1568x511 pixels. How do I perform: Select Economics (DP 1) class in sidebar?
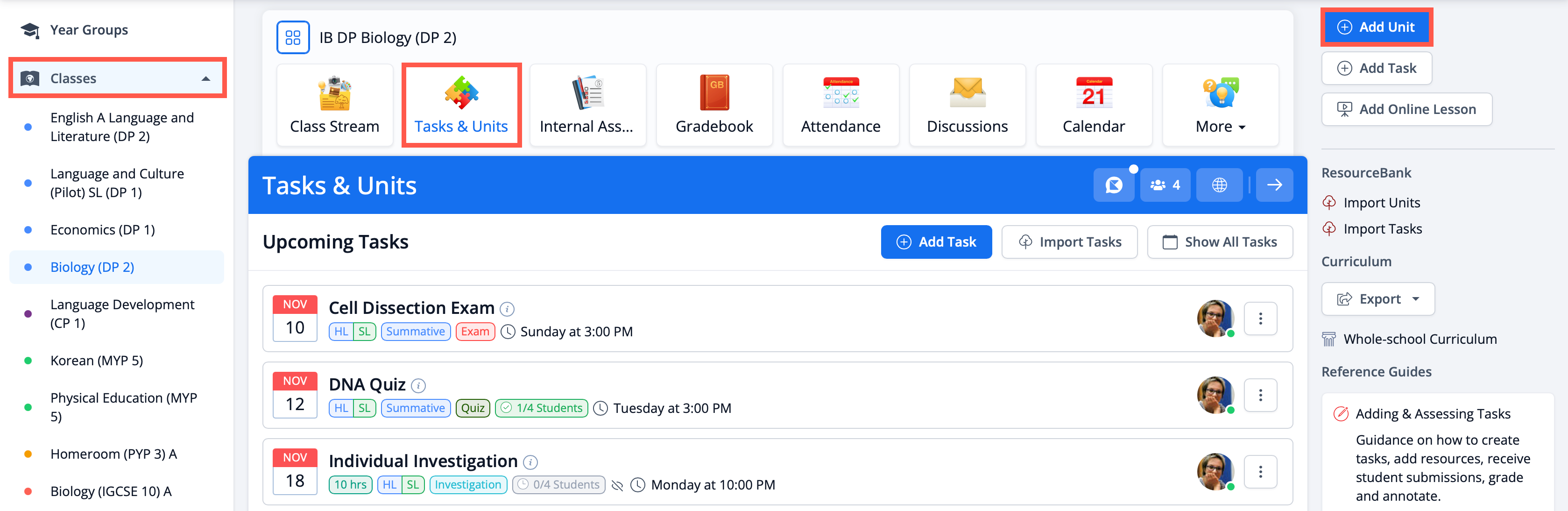102,230
